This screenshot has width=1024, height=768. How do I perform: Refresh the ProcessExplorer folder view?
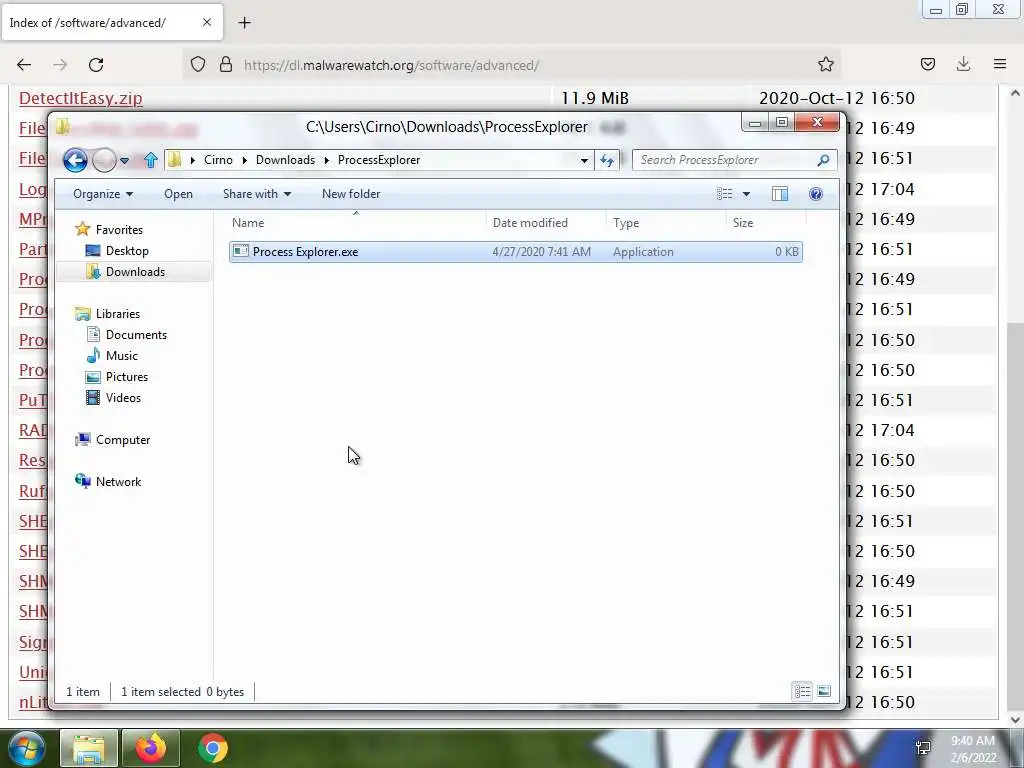pos(607,161)
